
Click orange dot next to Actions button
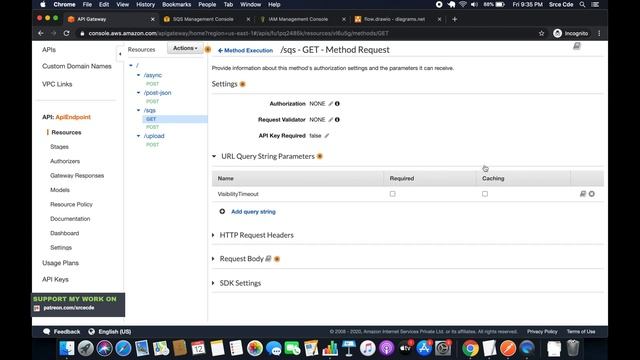(208, 49)
